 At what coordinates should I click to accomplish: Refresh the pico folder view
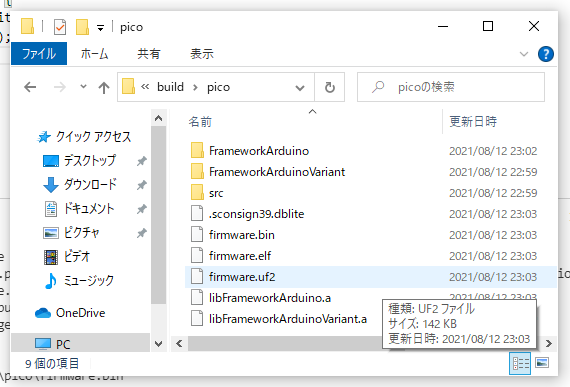(x=329, y=87)
